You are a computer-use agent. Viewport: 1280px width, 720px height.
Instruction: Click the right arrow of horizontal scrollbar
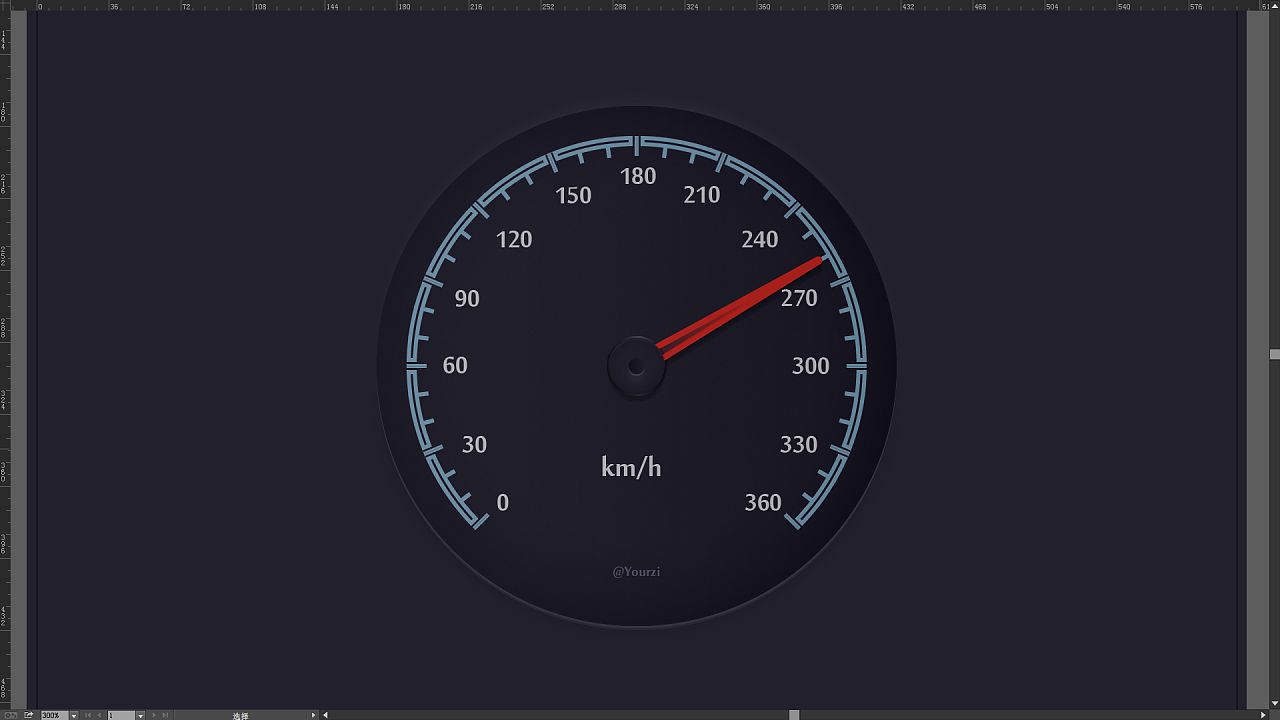pos(1263,715)
